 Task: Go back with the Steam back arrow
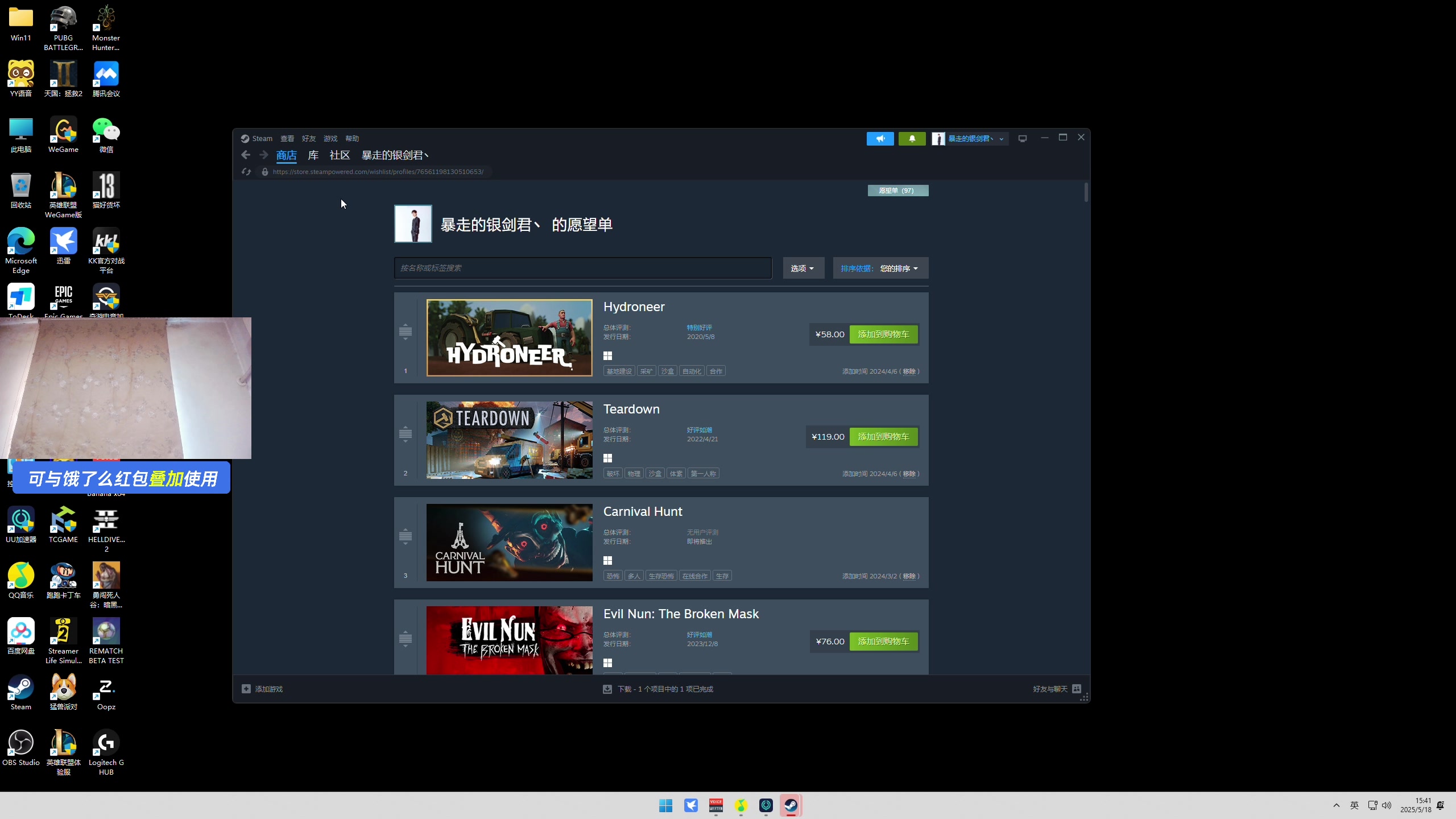246,155
